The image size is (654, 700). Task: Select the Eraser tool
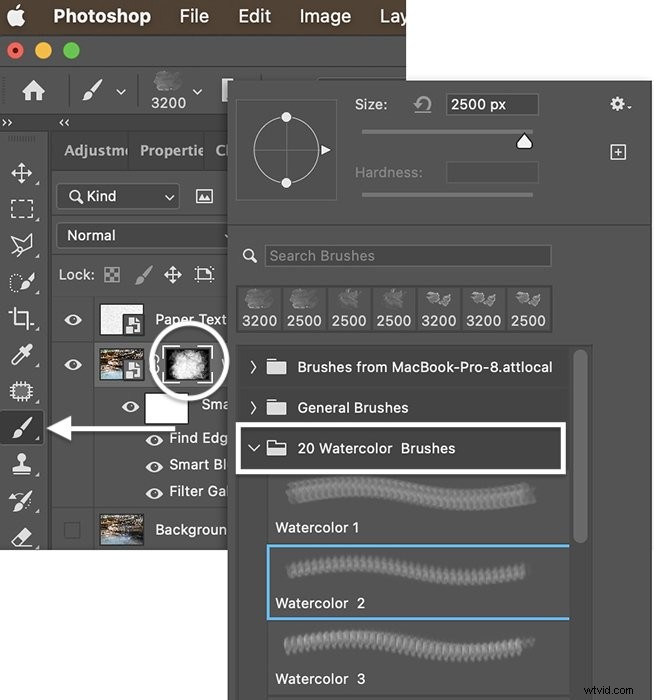(21, 537)
